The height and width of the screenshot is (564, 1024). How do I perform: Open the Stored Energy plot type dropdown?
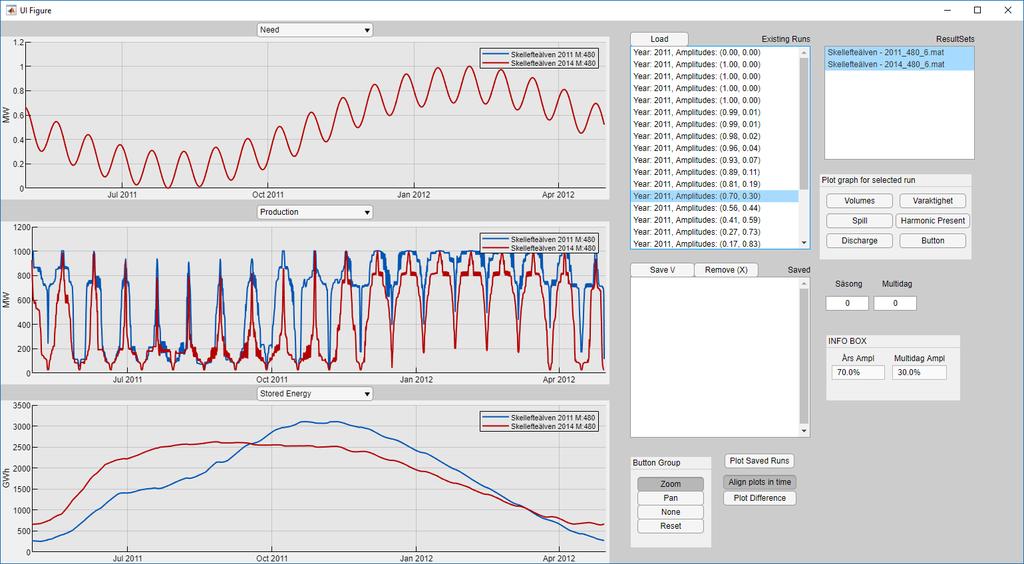point(315,394)
